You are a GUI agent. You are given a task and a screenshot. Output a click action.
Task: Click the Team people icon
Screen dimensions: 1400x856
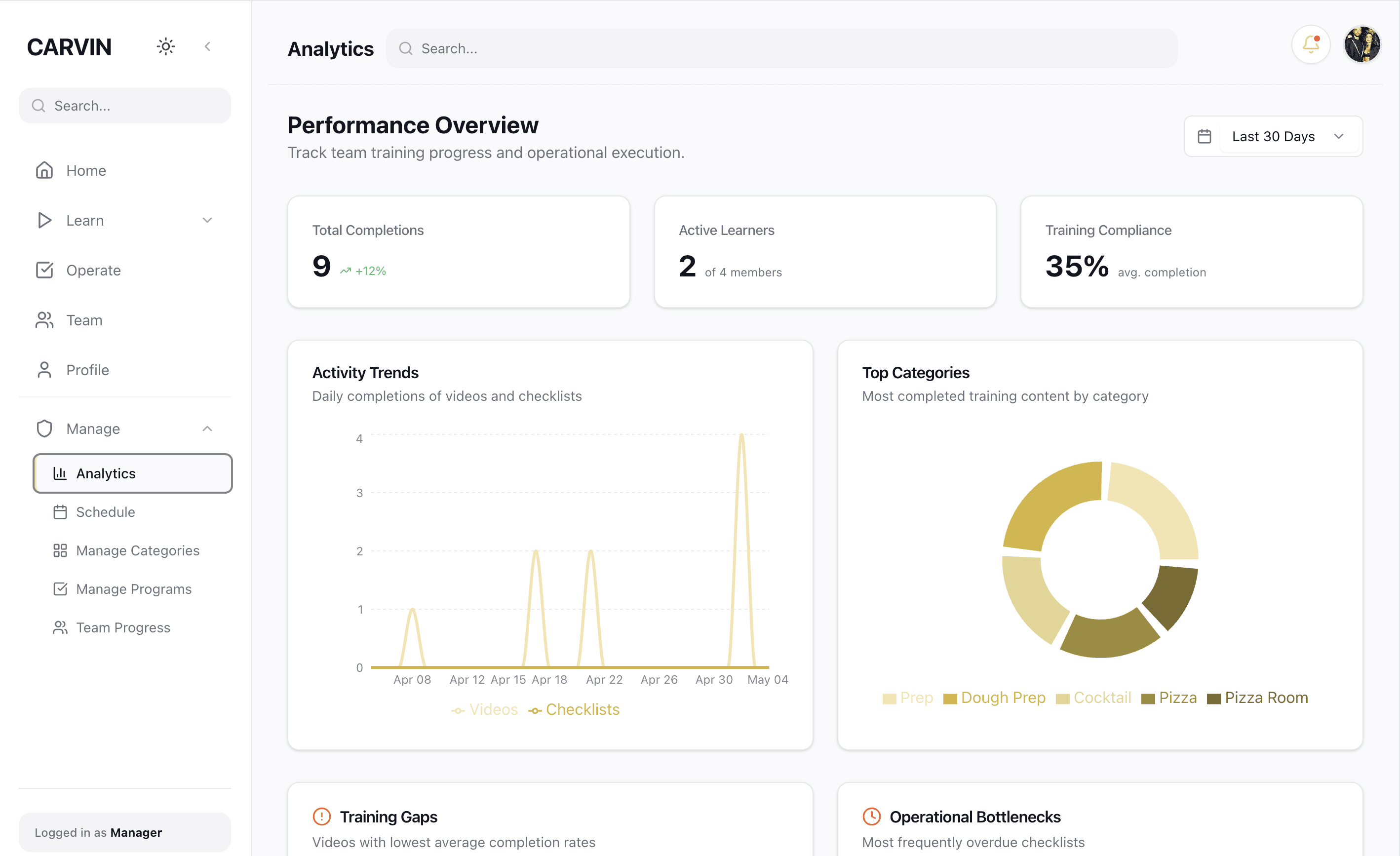coord(44,320)
